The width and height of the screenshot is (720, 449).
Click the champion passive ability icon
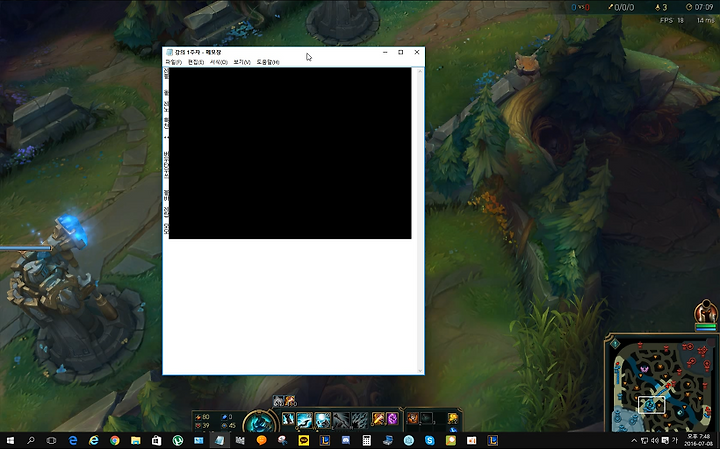click(288, 419)
